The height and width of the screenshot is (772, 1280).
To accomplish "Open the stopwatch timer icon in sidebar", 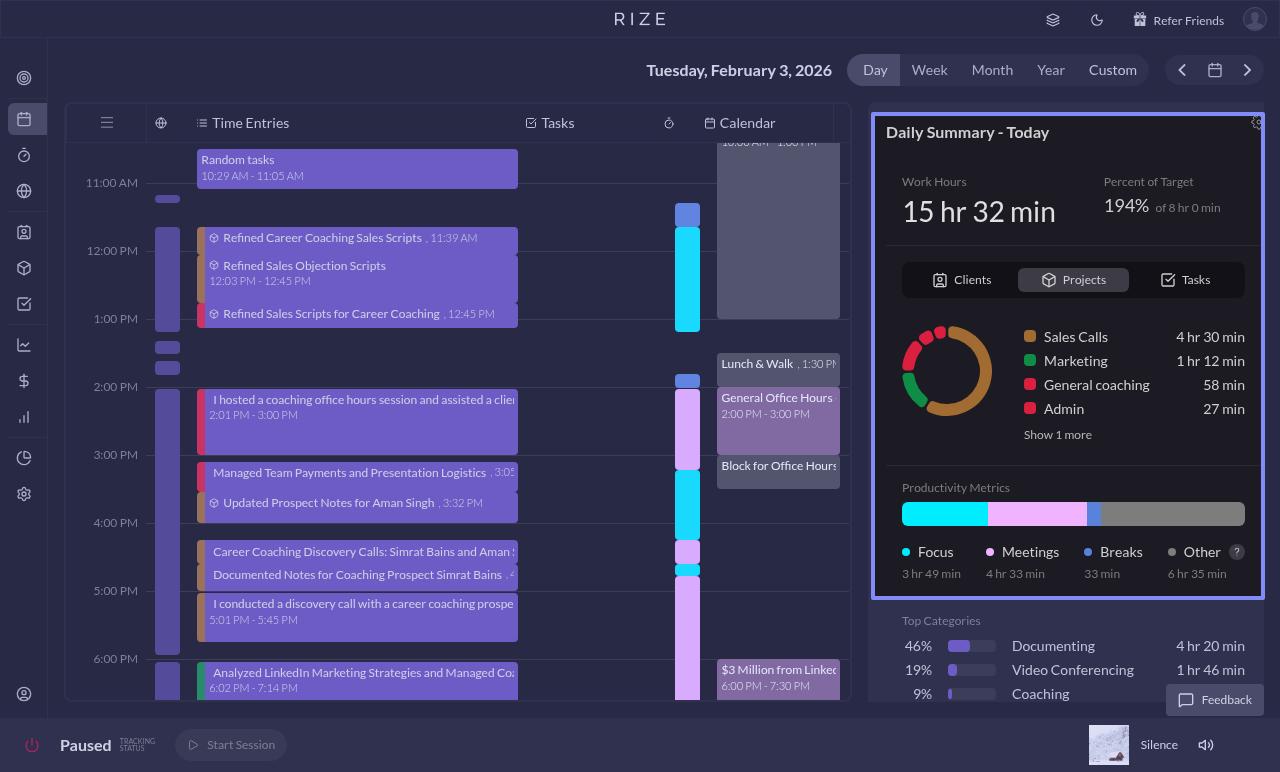I will [x=24, y=155].
